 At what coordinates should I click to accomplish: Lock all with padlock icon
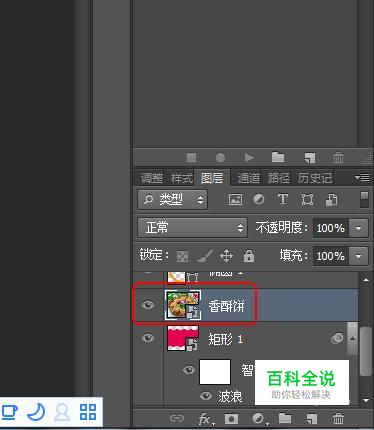(249, 256)
